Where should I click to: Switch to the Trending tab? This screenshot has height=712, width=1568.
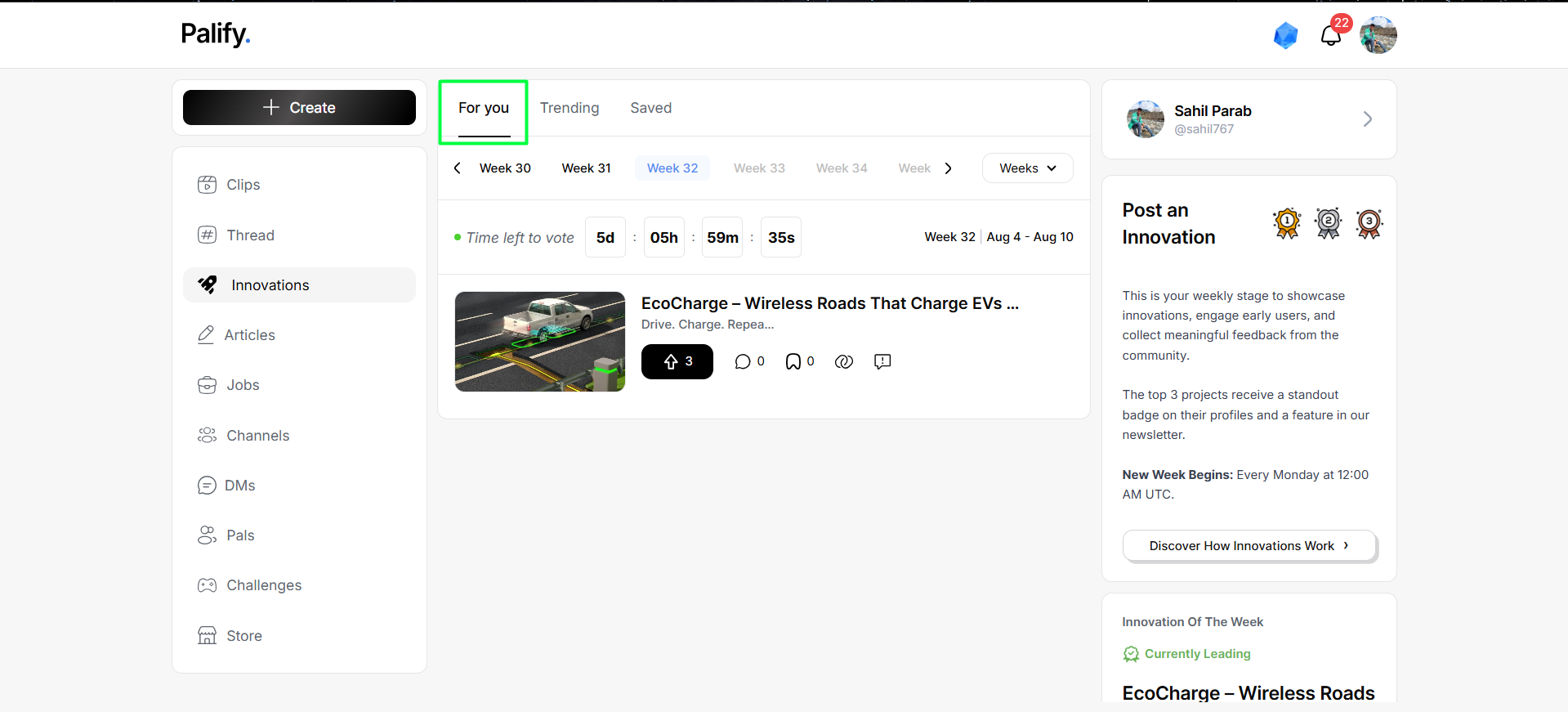pos(570,108)
